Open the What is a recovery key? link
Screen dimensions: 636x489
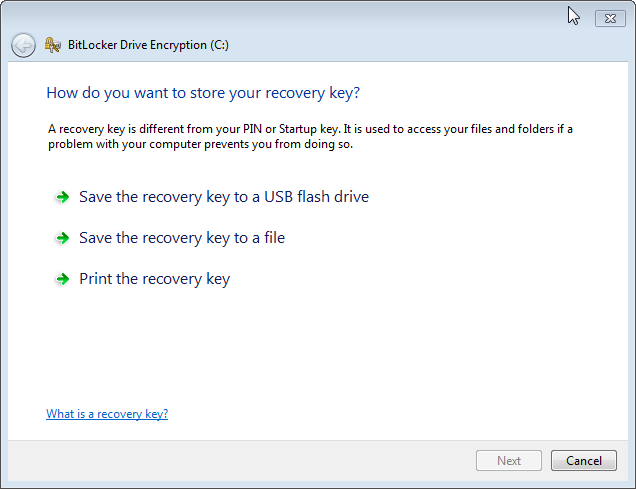click(x=107, y=414)
